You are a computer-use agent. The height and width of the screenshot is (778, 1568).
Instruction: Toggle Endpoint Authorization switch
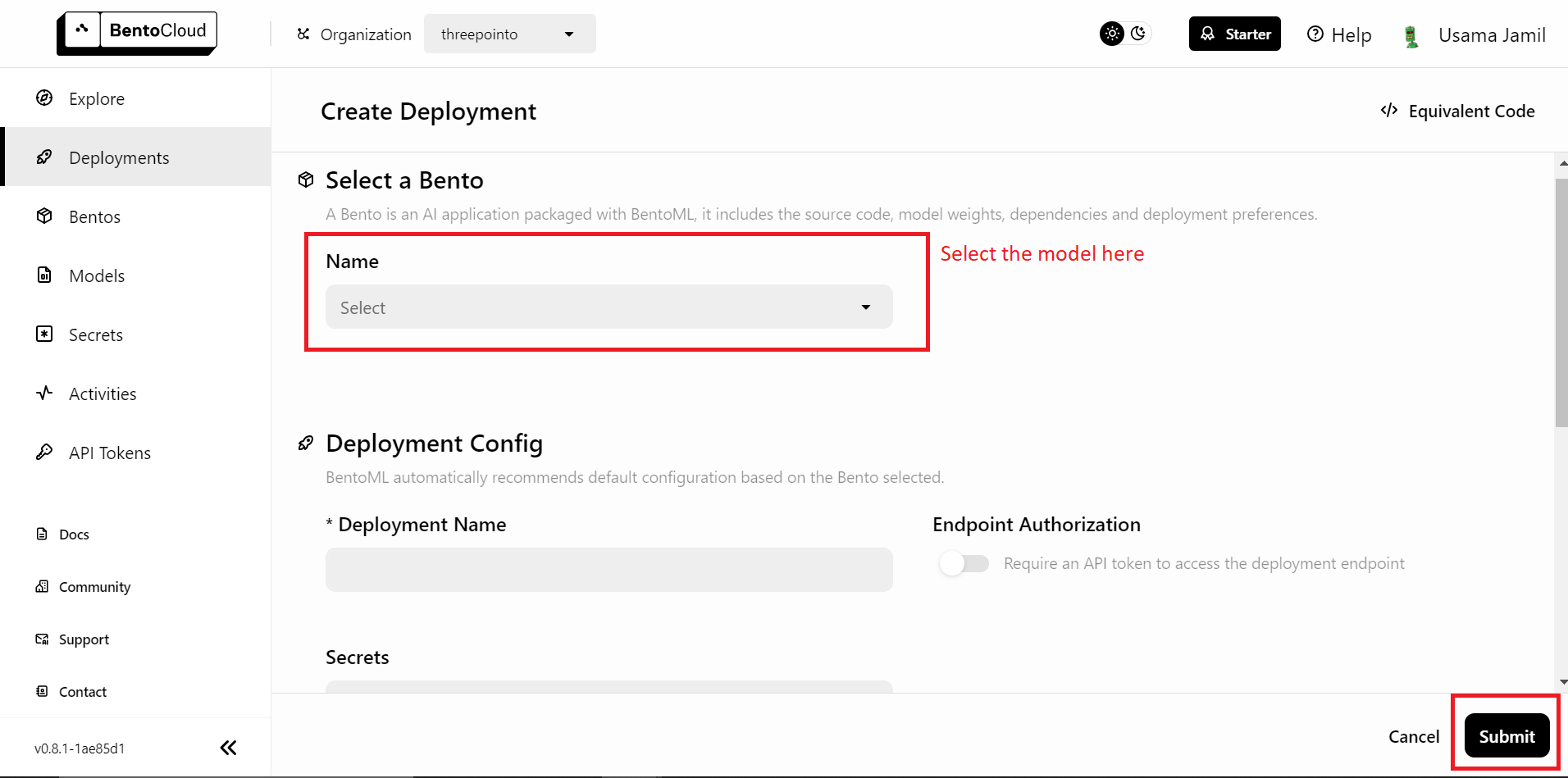pyautogui.click(x=964, y=563)
